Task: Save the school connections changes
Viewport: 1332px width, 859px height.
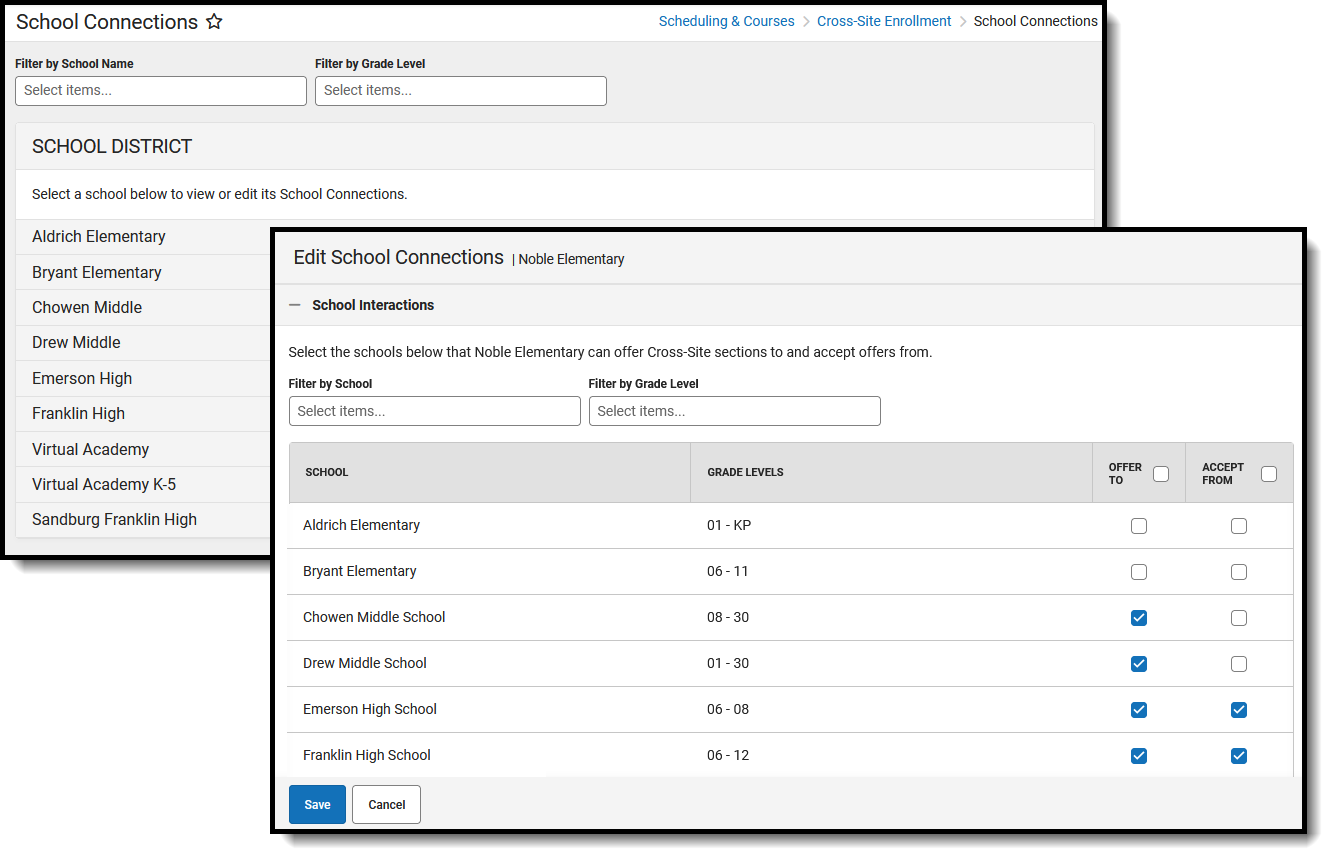Action: [317, 805]
